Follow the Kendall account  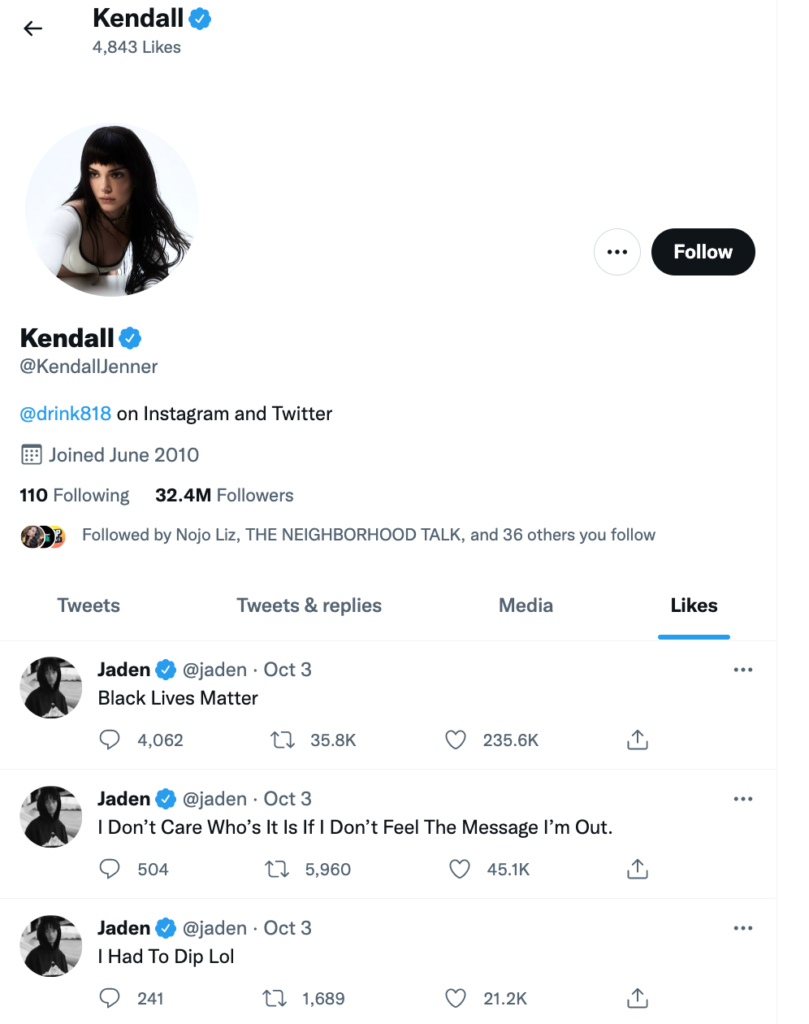[703, 252]
